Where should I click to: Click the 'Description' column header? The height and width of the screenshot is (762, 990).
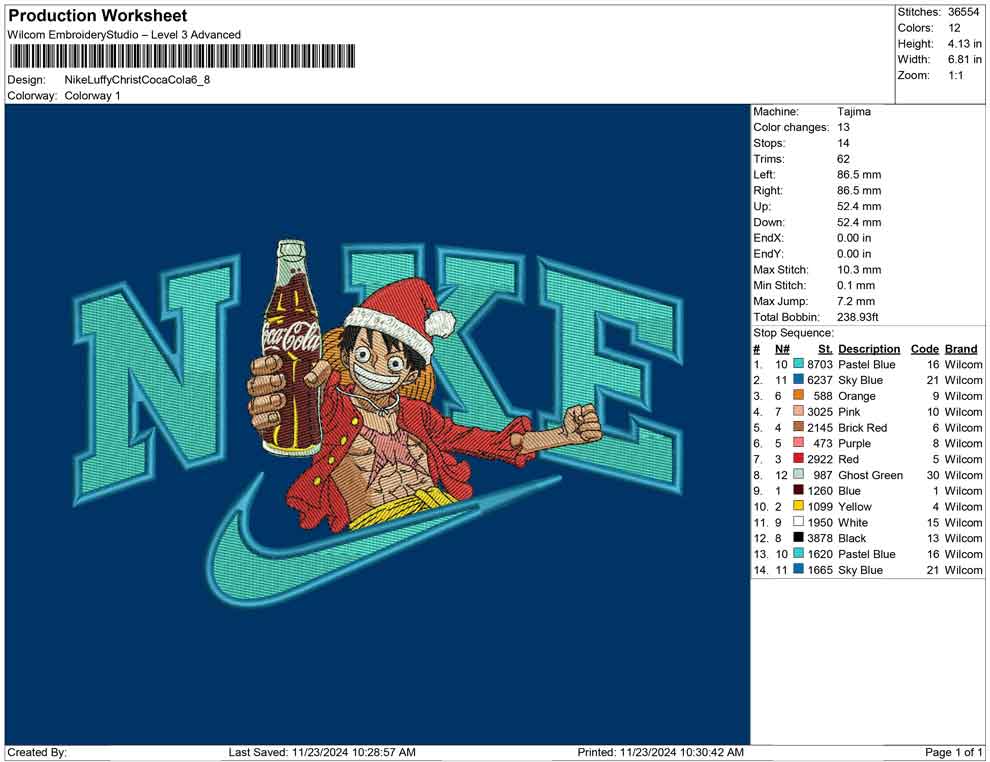869,348
